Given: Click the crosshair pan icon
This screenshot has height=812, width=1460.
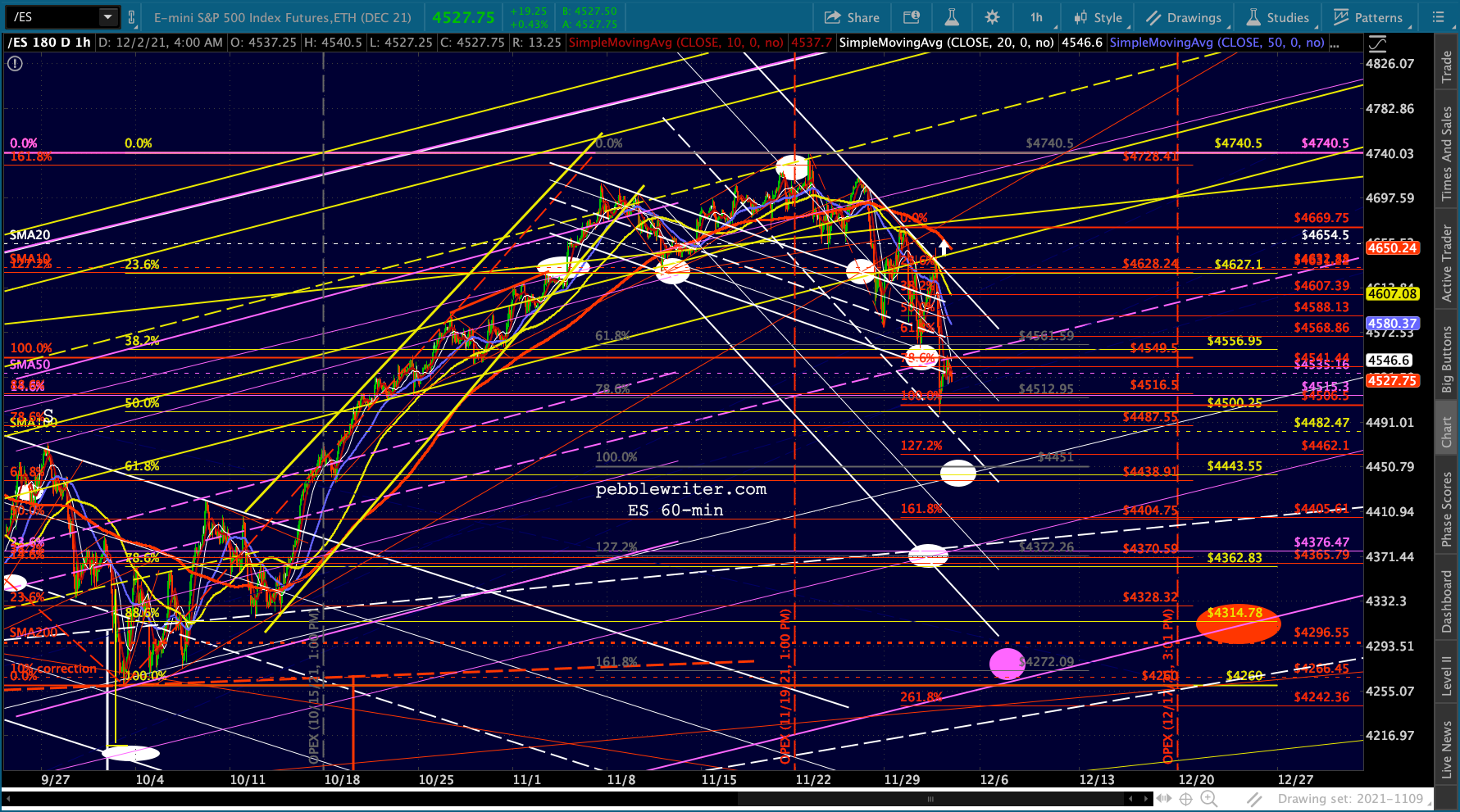Looking at the screenshot, I should (x=1185, y=798).
